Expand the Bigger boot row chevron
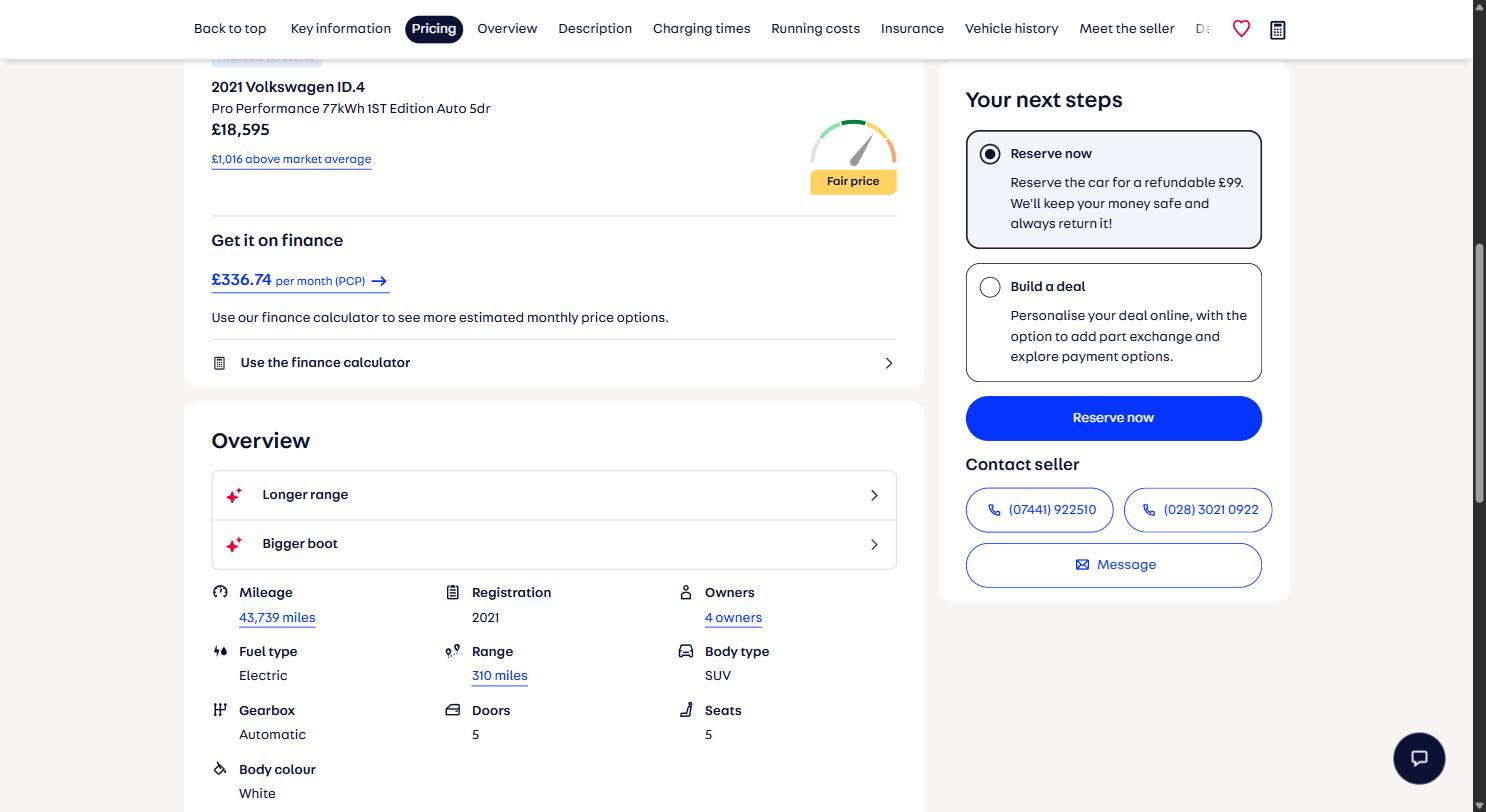1486x812 pixels. (874, 544)
